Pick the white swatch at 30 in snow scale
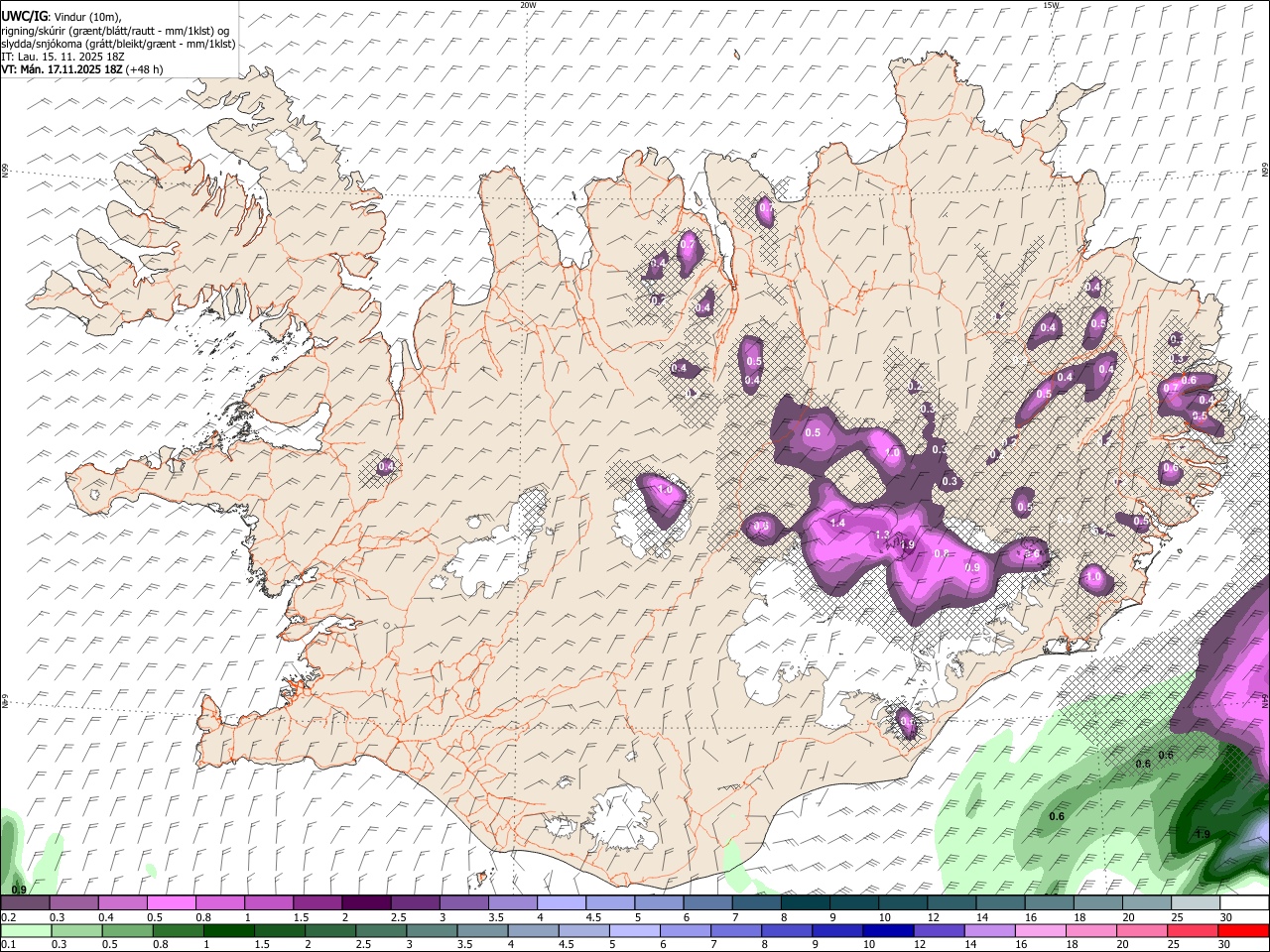 (1243, 902)
